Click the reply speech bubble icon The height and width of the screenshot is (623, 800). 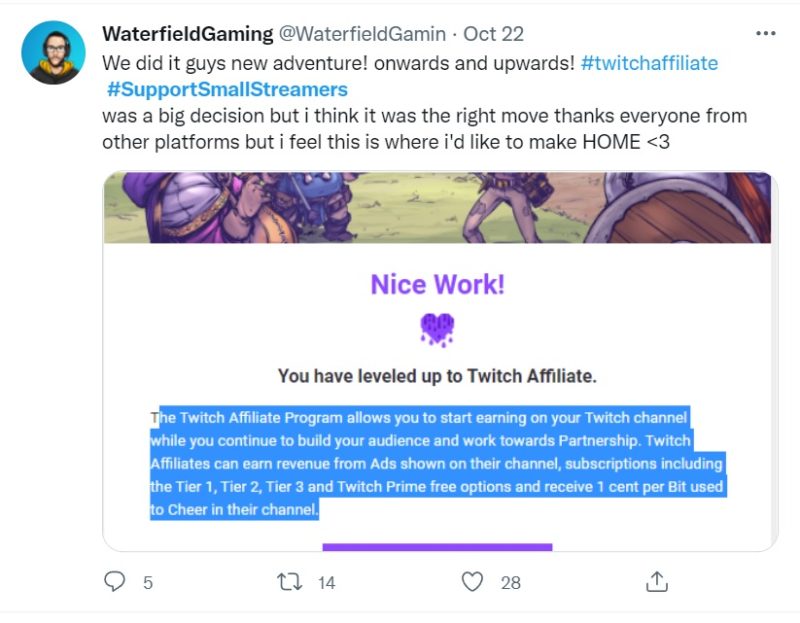(116, 581)
